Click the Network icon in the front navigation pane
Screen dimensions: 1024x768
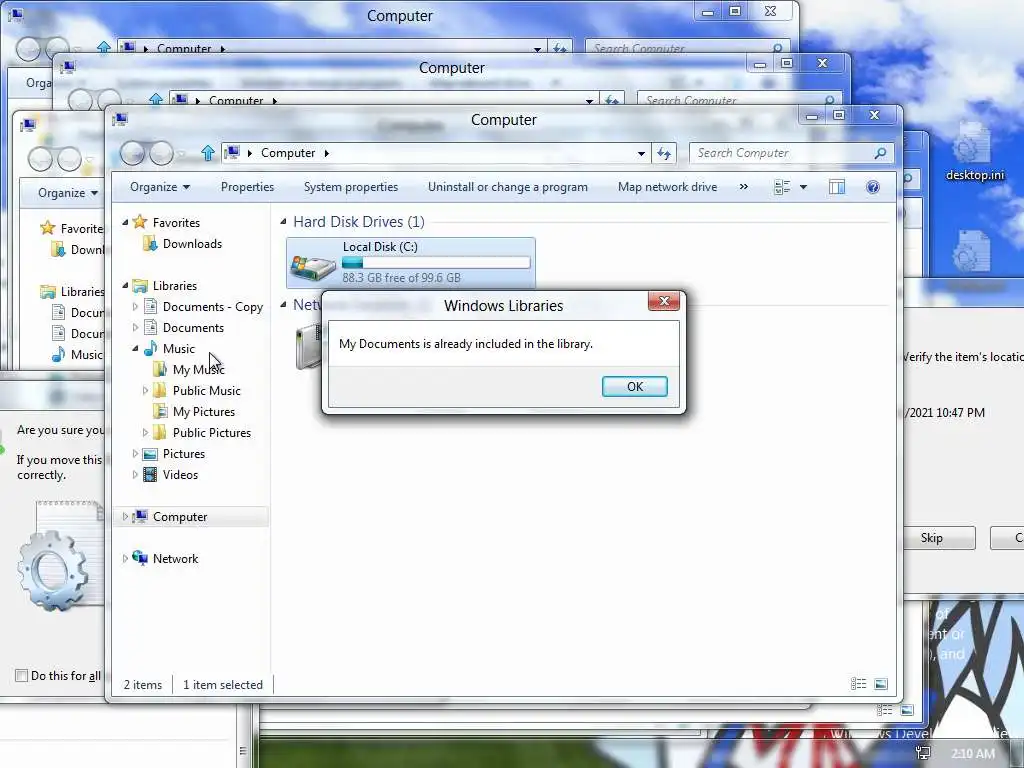pos(140,558)
